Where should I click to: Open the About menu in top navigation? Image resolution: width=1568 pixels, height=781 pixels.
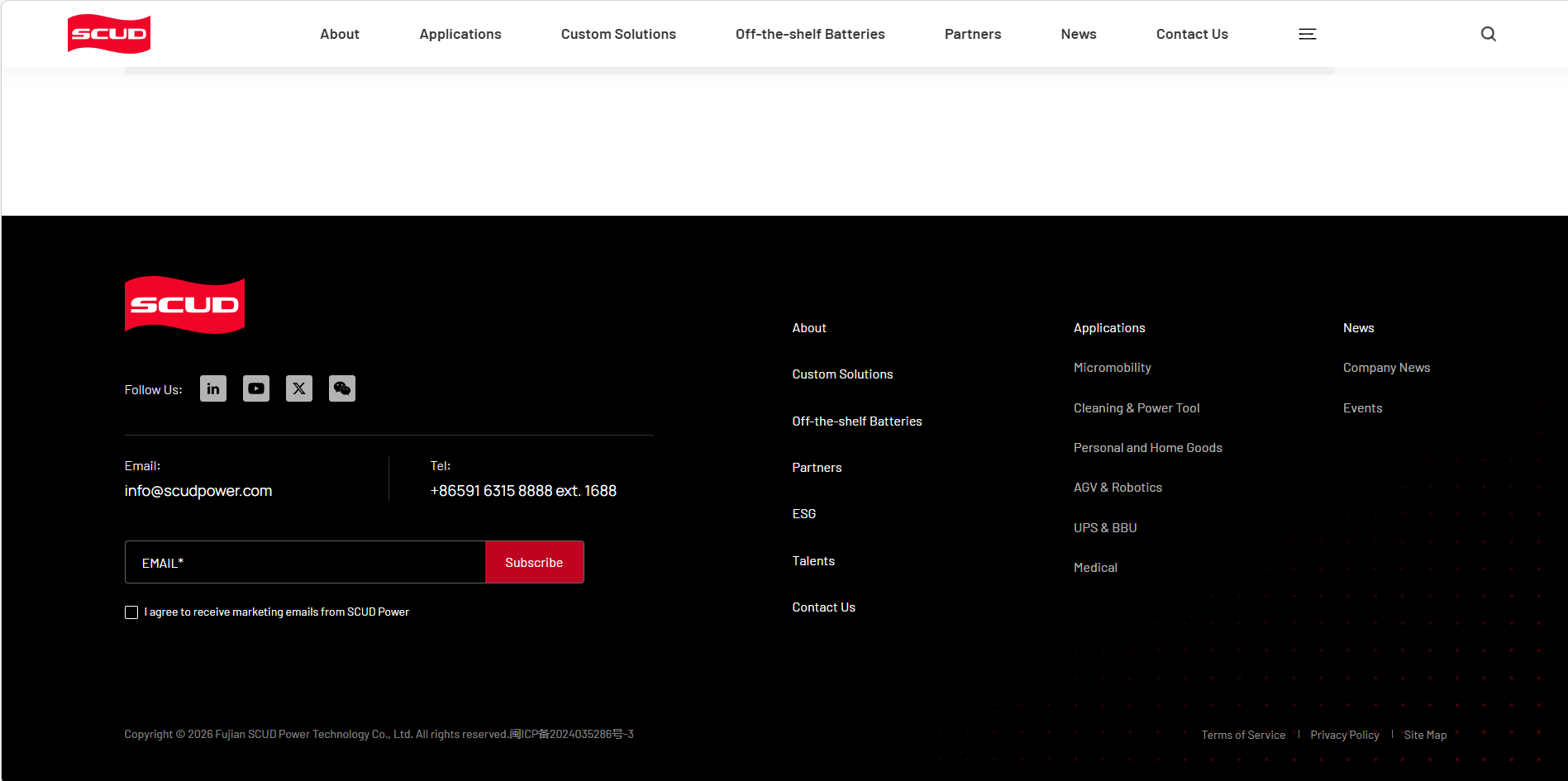(x=340, y=34)
